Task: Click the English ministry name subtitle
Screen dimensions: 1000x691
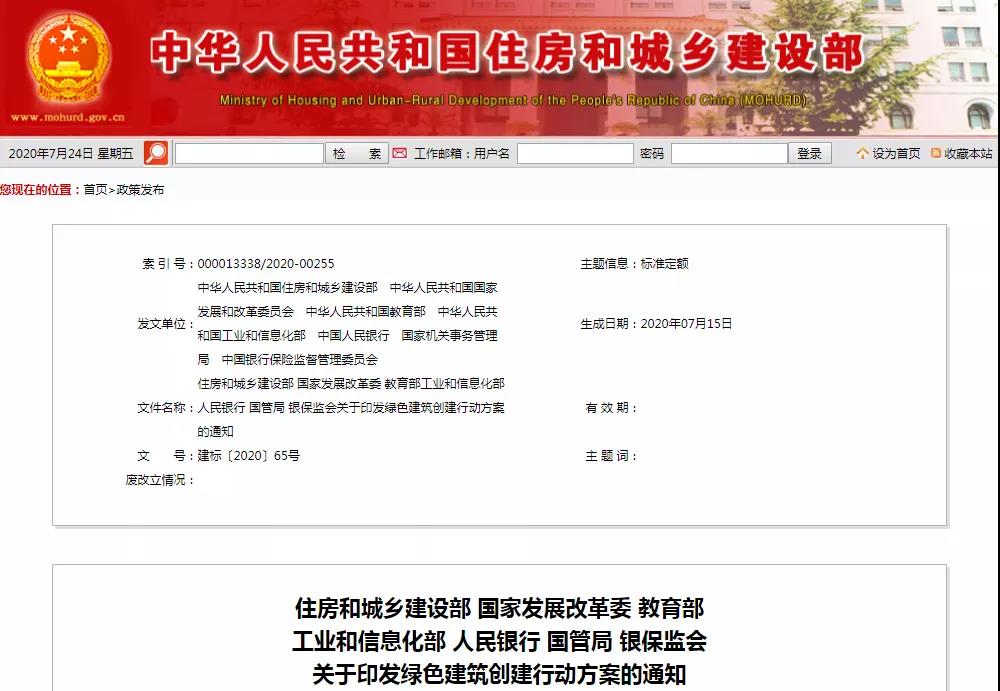Action: point(513,100)
